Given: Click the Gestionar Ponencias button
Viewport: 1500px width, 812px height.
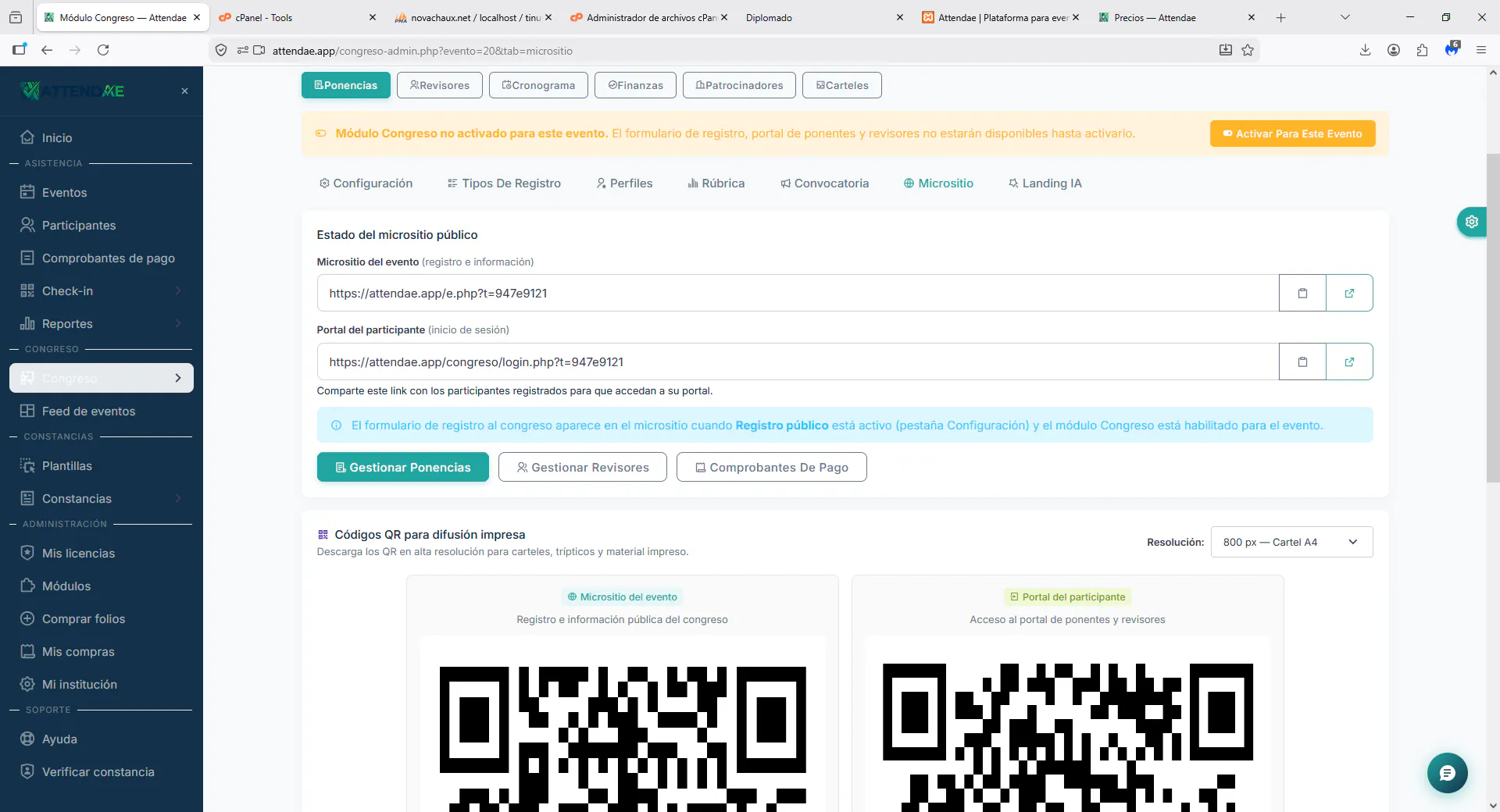Looking at the screenshot, I should tap(402, 467).
